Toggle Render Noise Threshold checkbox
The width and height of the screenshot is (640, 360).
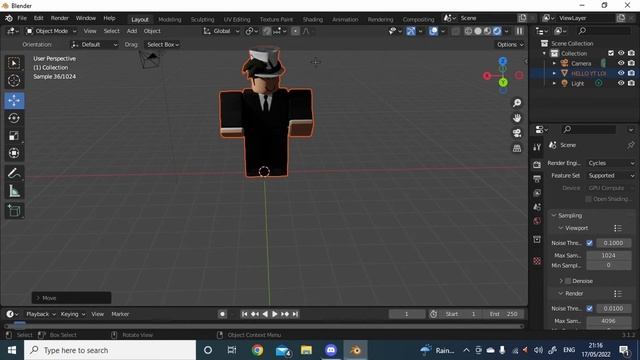589,309
